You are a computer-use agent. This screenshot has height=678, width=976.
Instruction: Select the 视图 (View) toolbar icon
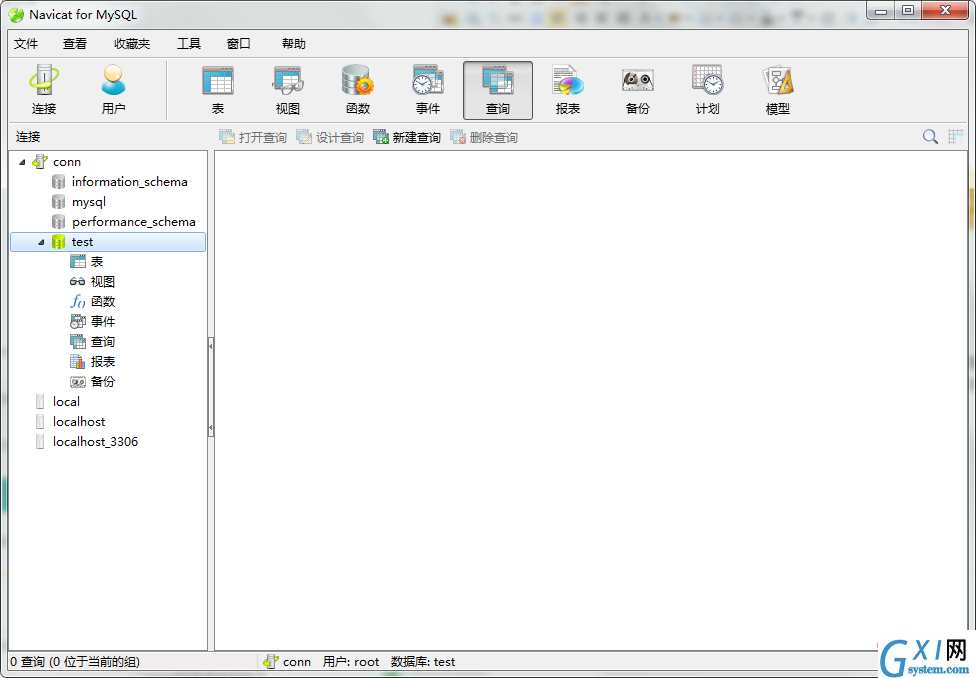coord(288,90)
